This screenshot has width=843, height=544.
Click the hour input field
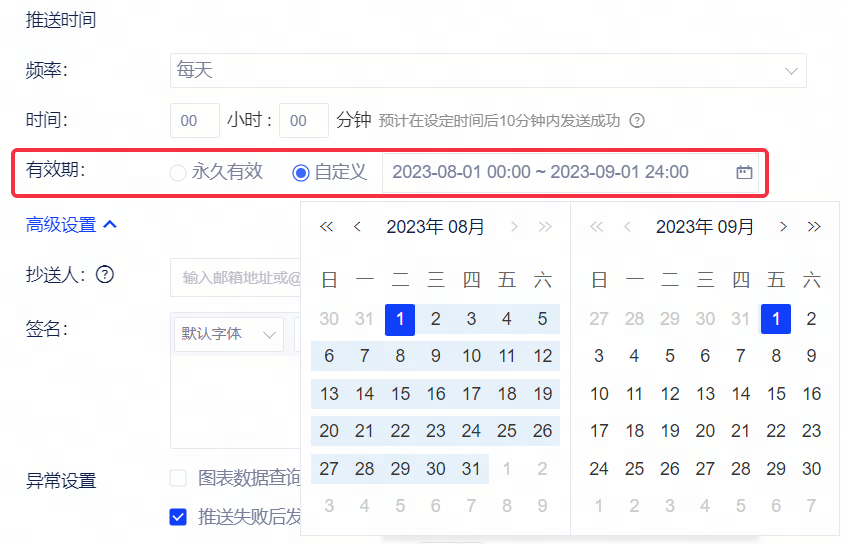(195, 121)
